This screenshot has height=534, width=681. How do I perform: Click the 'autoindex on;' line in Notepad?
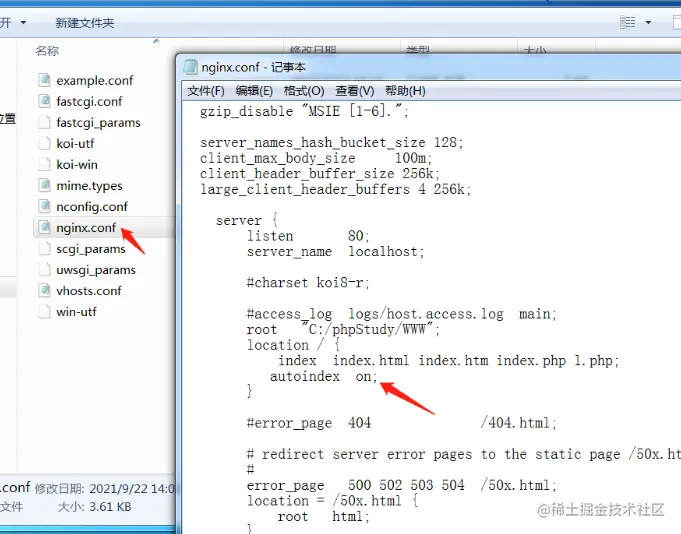[x=324, y=376]
